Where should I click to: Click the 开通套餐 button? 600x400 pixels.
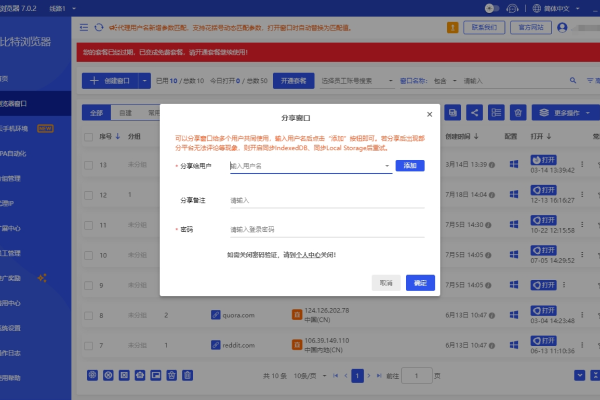tap(293, 81)
